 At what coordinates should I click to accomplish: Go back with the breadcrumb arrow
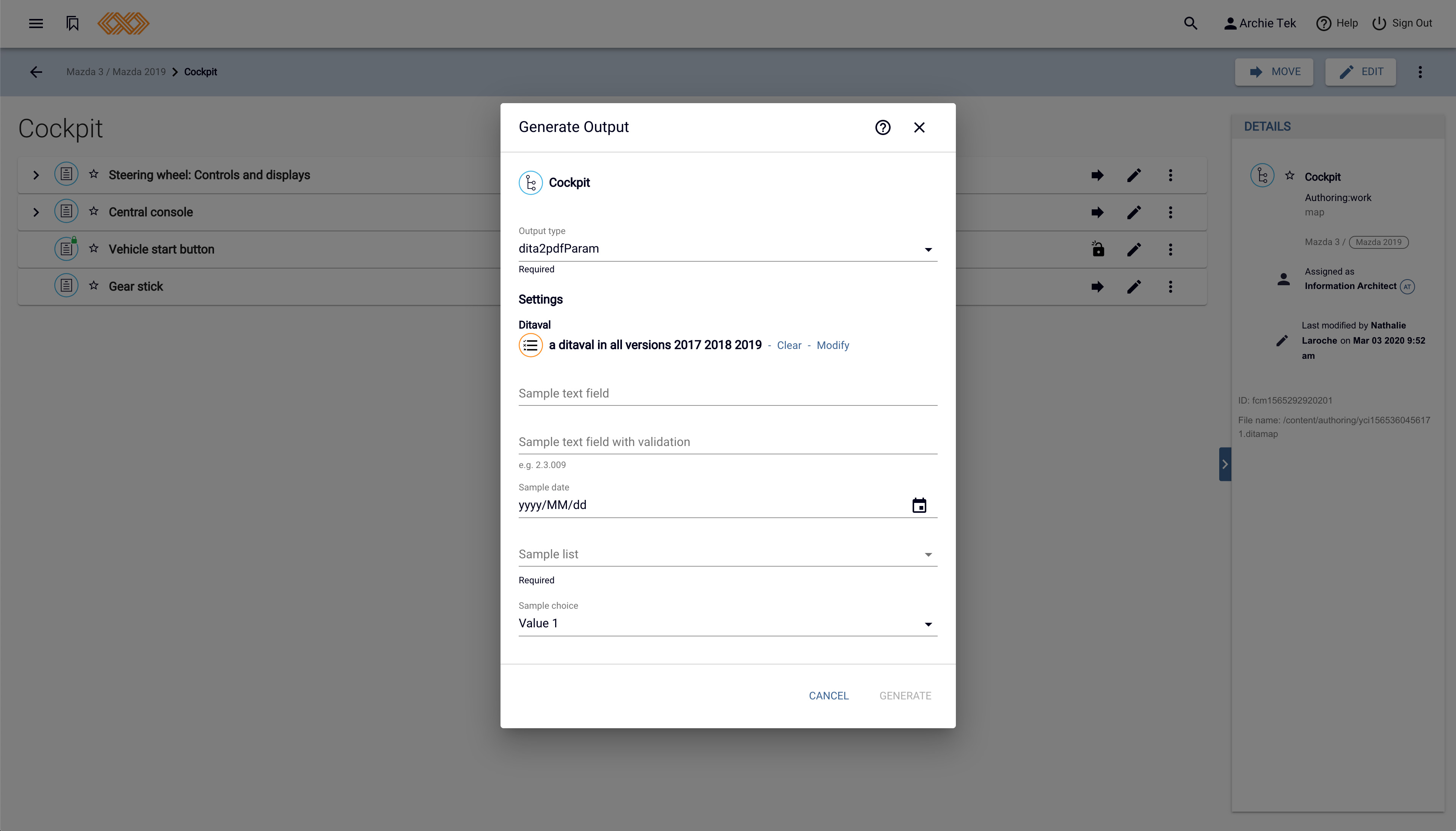pos(36,72)
